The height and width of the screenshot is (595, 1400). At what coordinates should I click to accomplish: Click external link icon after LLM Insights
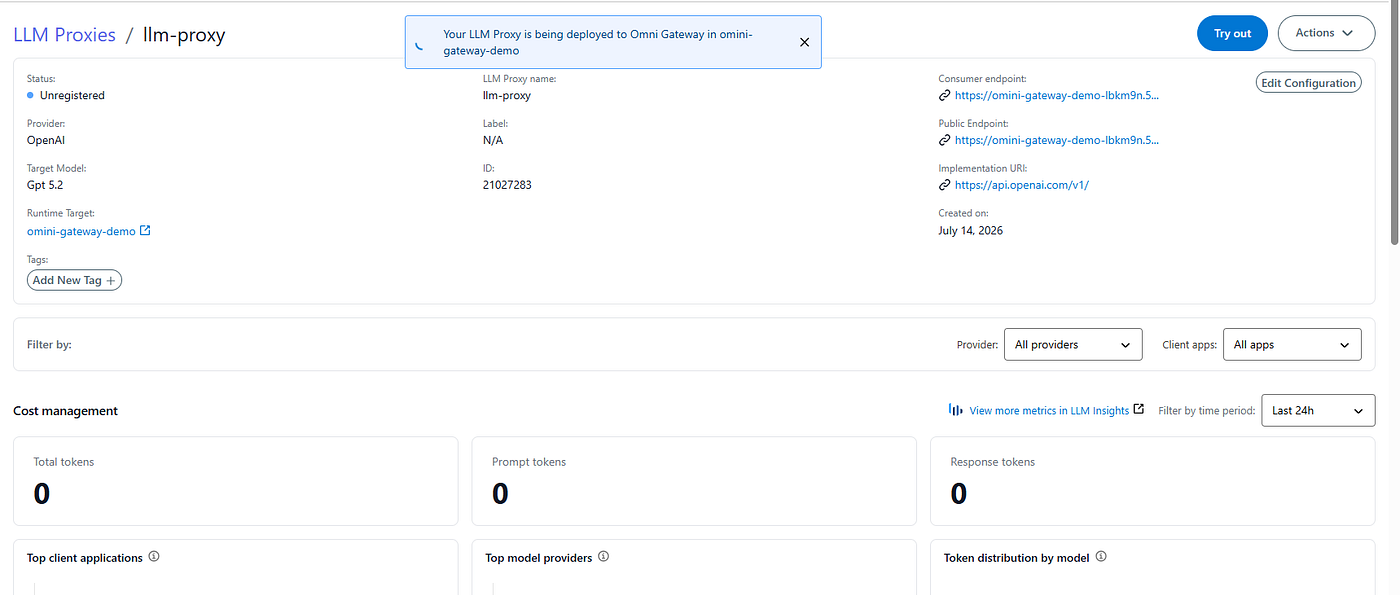point(1139,410)
